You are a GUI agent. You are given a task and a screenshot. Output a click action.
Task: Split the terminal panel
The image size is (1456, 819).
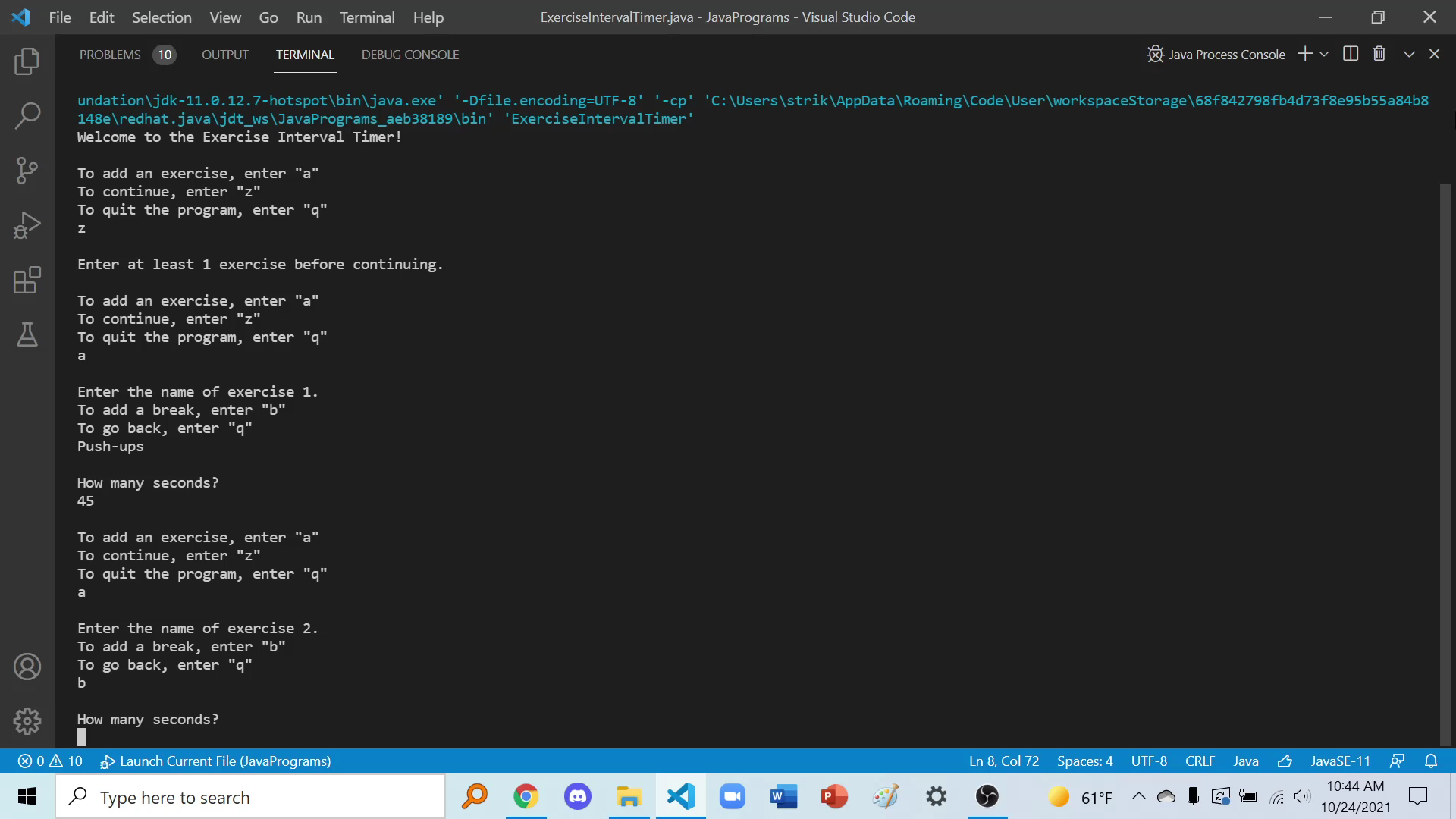click(x=1351, y=54)
